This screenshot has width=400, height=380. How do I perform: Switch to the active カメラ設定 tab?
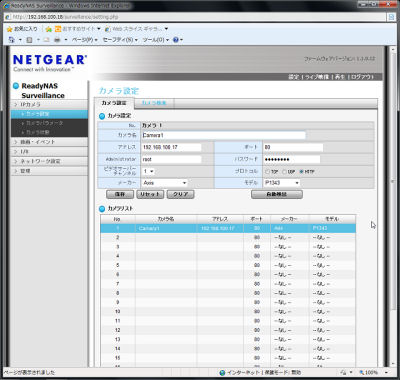point(114,103)
